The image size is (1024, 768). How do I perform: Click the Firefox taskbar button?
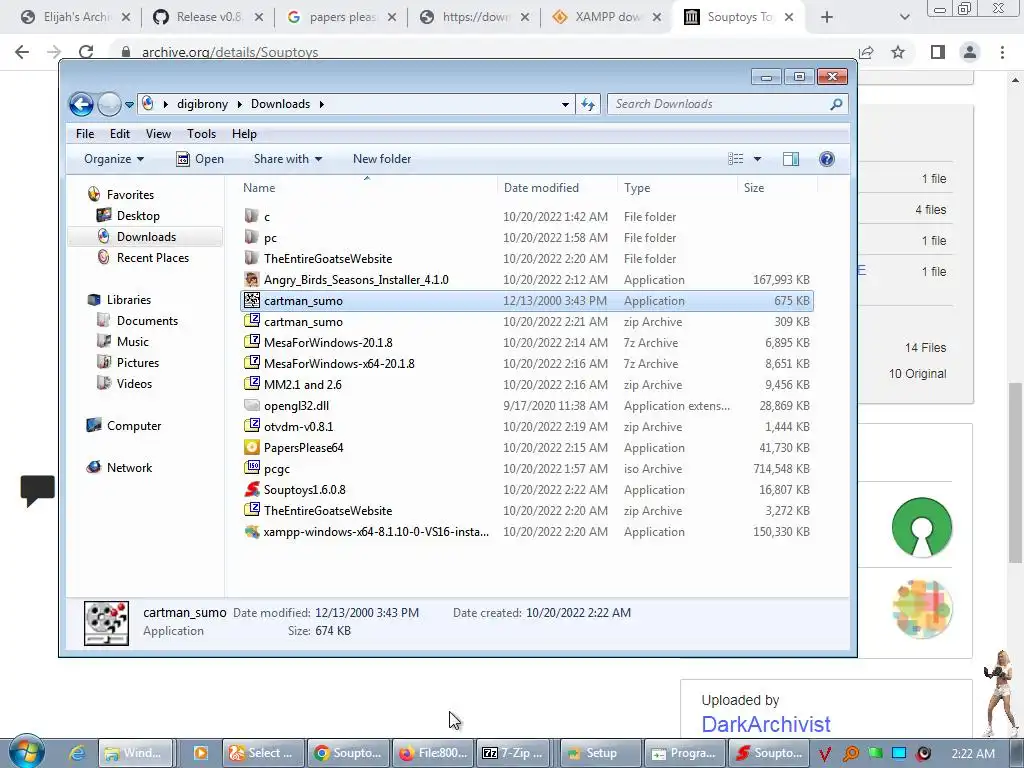coord(434,753)
